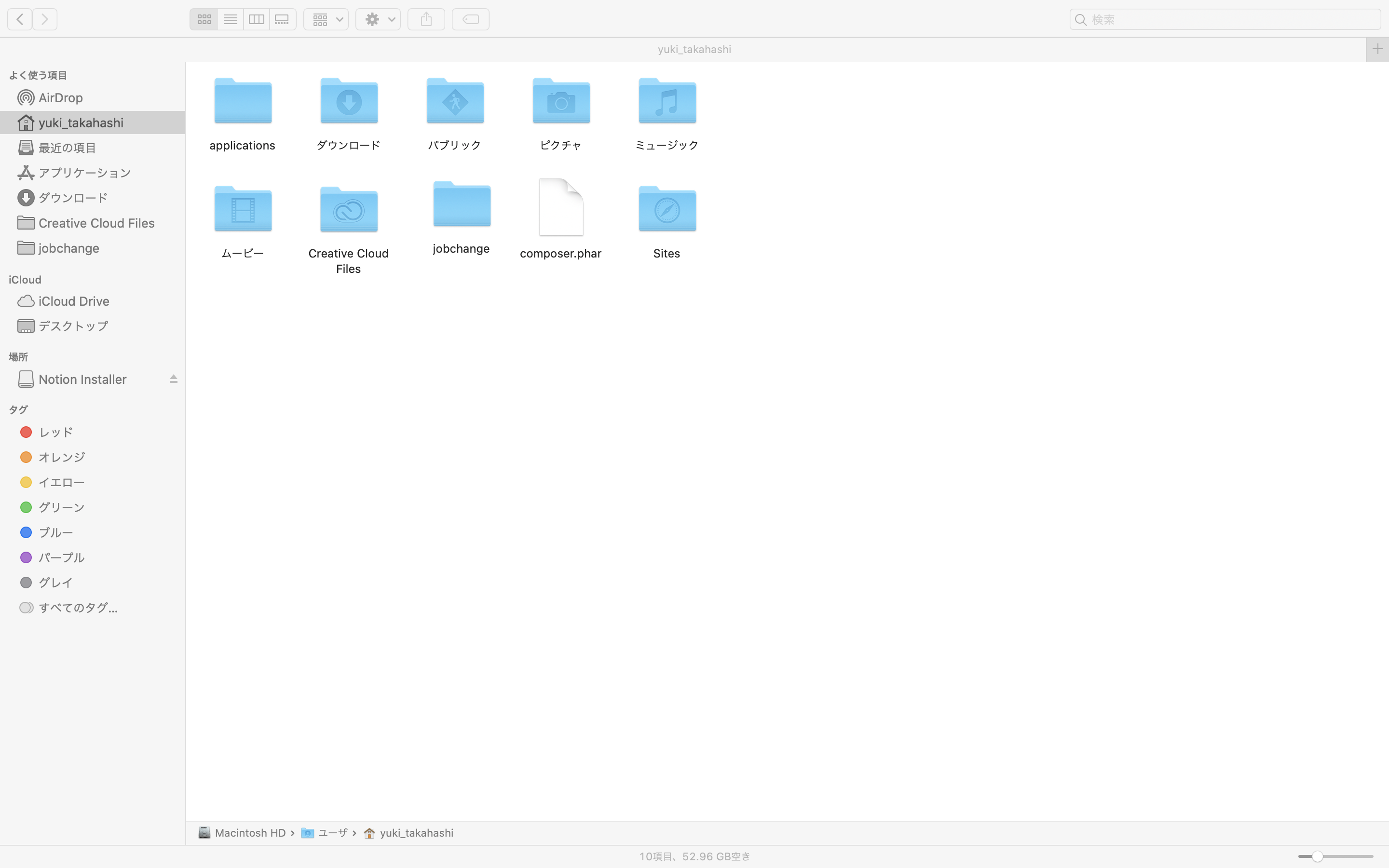Viewport: 1389px width, 868px height.
Task: Filter by the レッド tag
Action: click(x=93, y=432)
